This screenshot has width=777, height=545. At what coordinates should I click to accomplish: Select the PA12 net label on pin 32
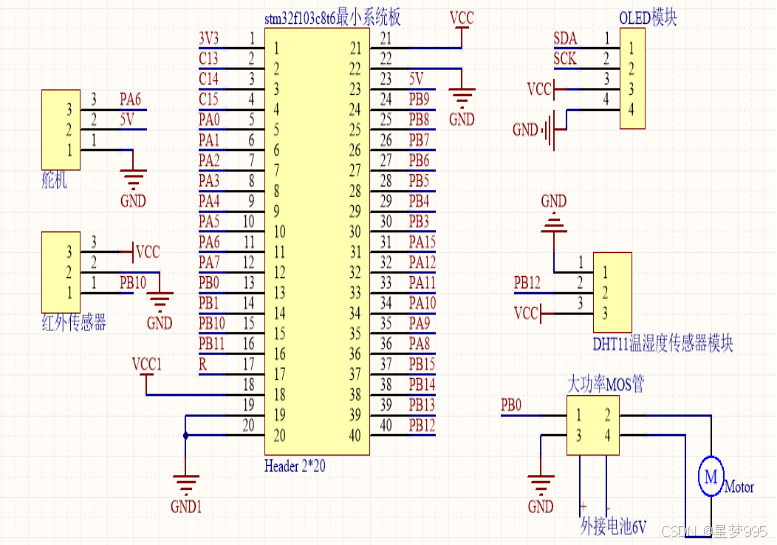[422, 262]
